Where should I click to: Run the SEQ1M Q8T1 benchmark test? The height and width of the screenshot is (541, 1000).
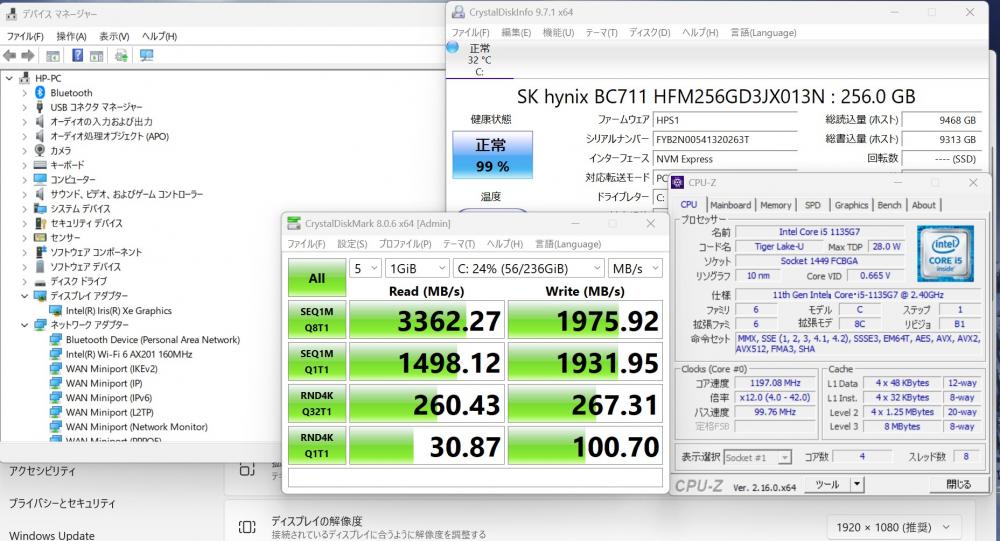click(316, 320)
